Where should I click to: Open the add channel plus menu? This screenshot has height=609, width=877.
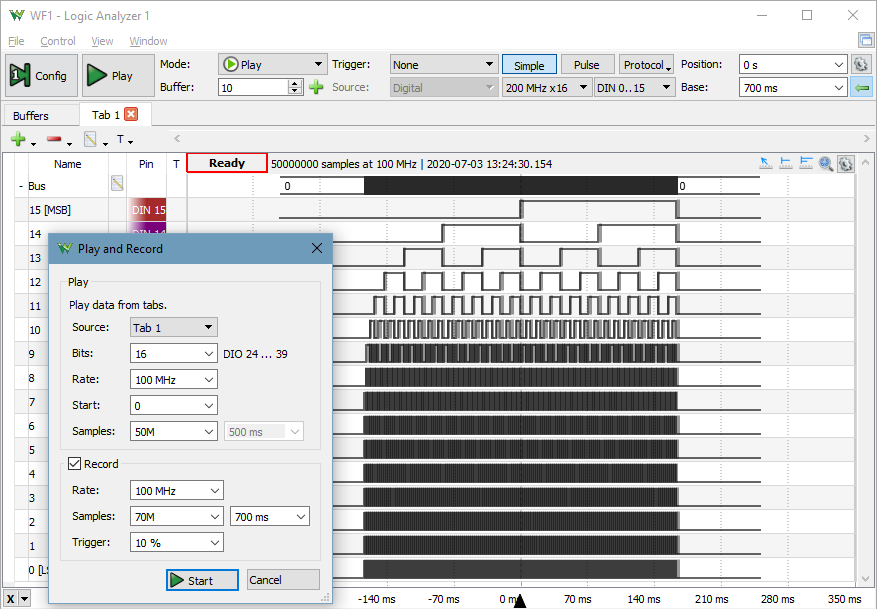[19, 140]
